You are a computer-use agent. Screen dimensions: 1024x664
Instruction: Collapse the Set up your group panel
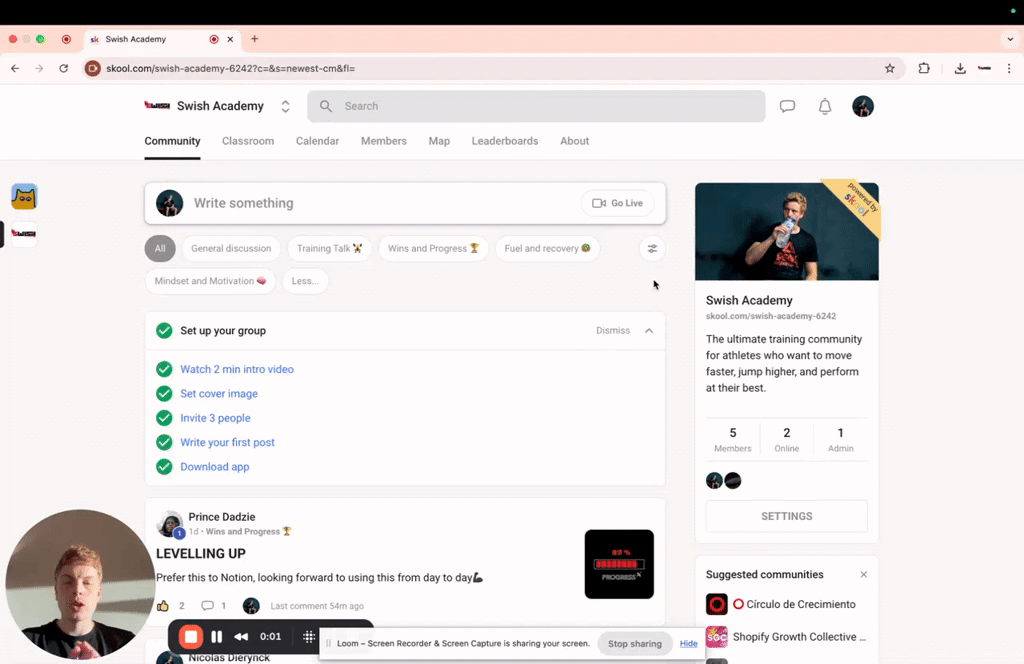point(648,331)
